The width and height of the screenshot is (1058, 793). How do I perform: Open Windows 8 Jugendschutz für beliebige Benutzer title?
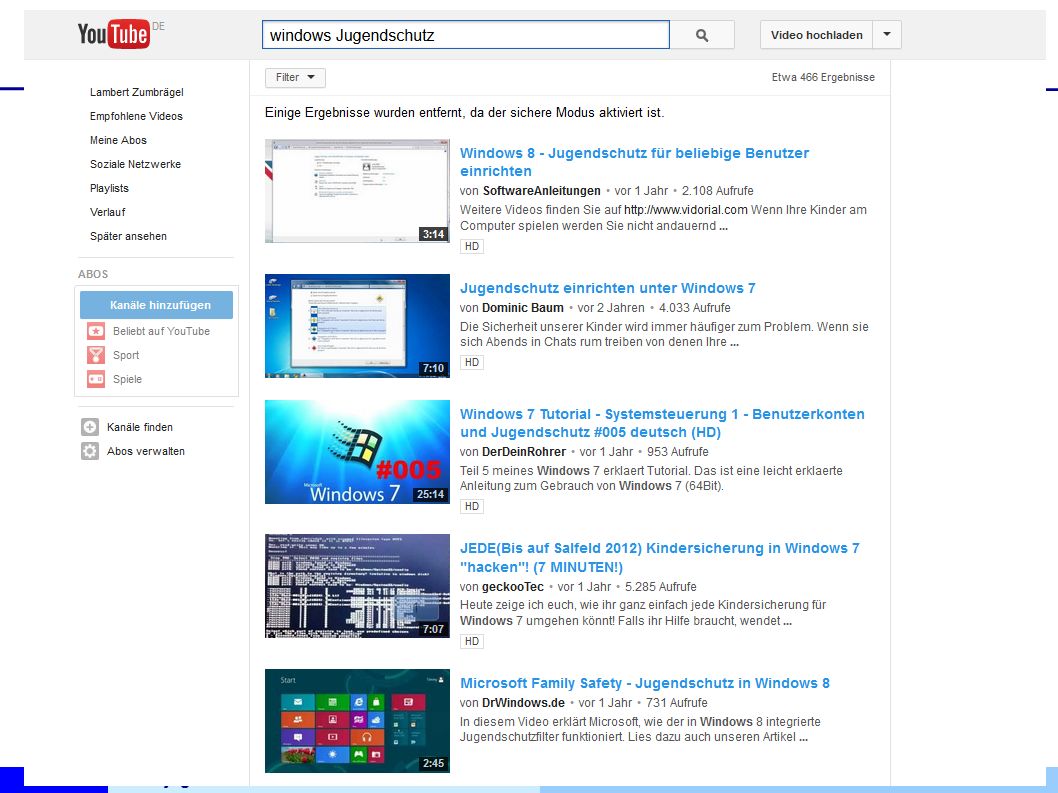click(634, 162)
